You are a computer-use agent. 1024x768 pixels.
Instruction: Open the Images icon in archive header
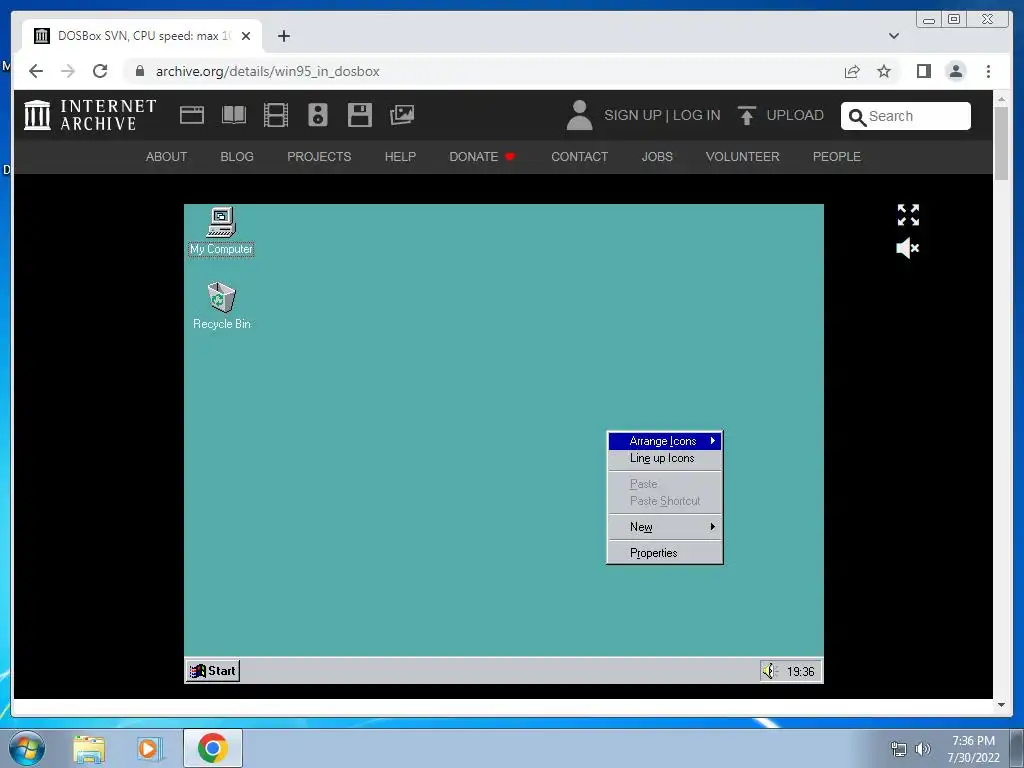[402, 115]
